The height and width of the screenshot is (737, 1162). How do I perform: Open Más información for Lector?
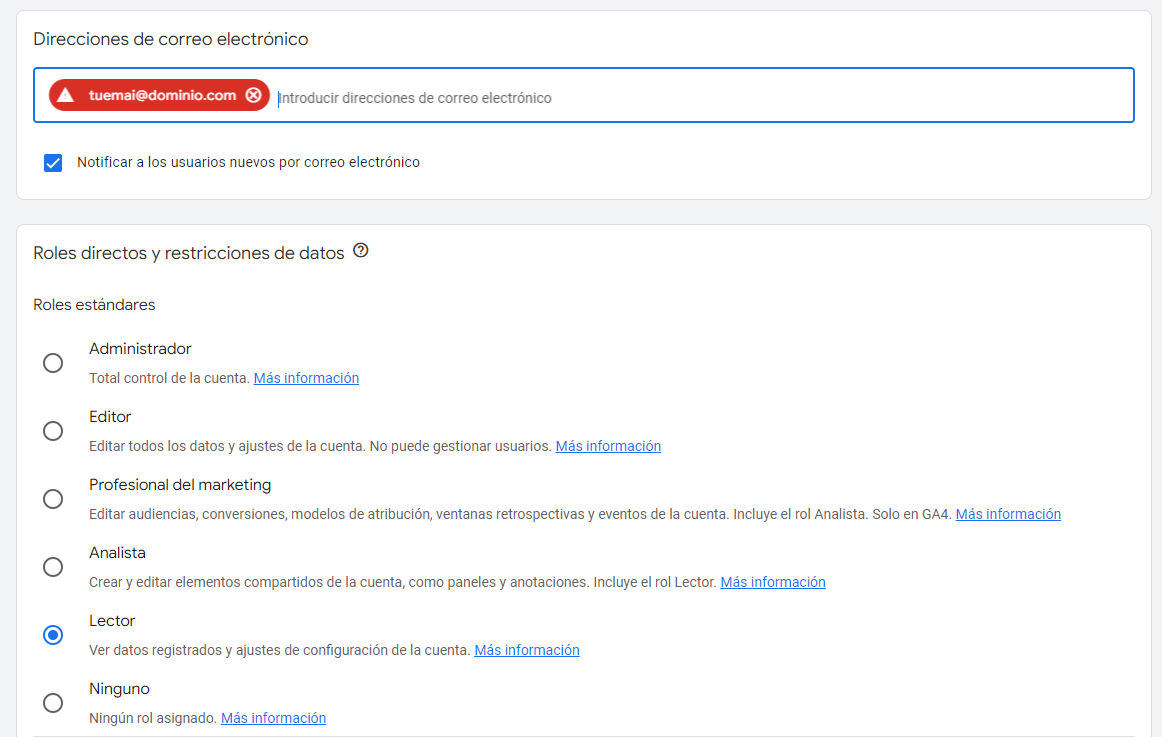527,649
